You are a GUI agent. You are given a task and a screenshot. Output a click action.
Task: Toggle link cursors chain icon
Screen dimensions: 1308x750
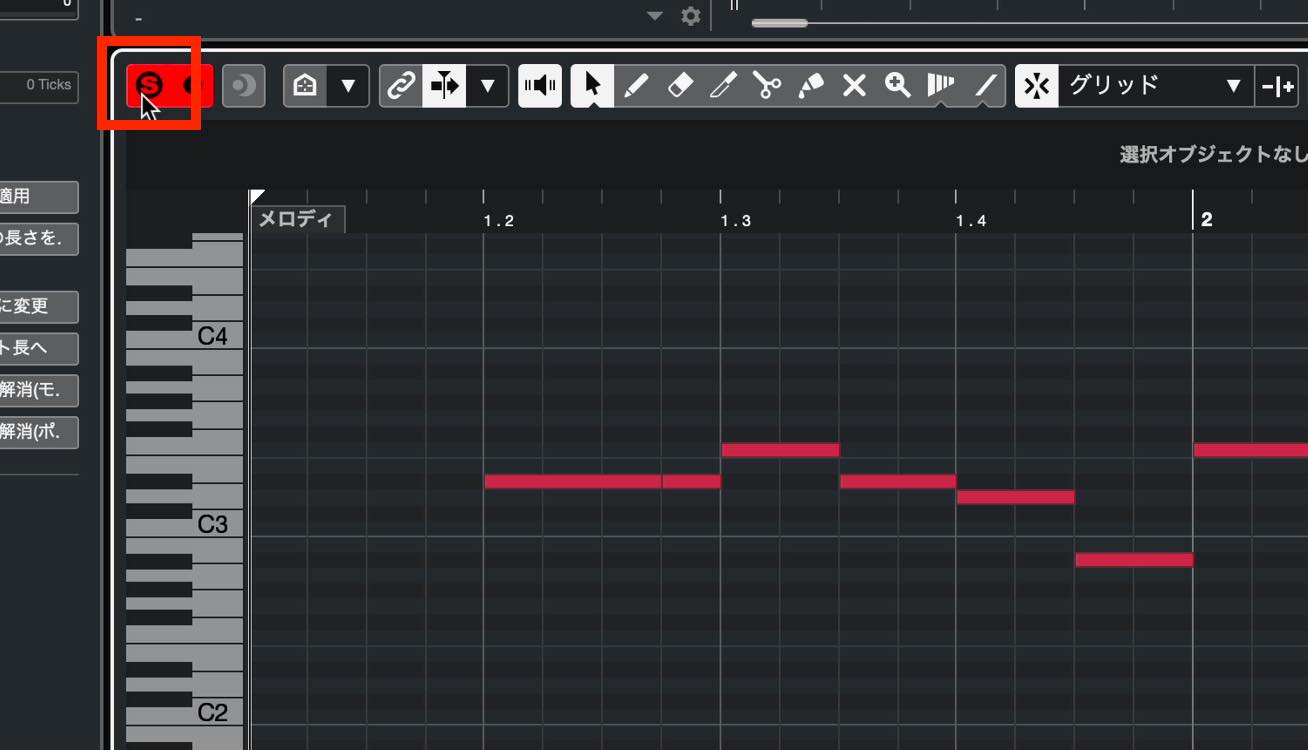pos(400,86)
